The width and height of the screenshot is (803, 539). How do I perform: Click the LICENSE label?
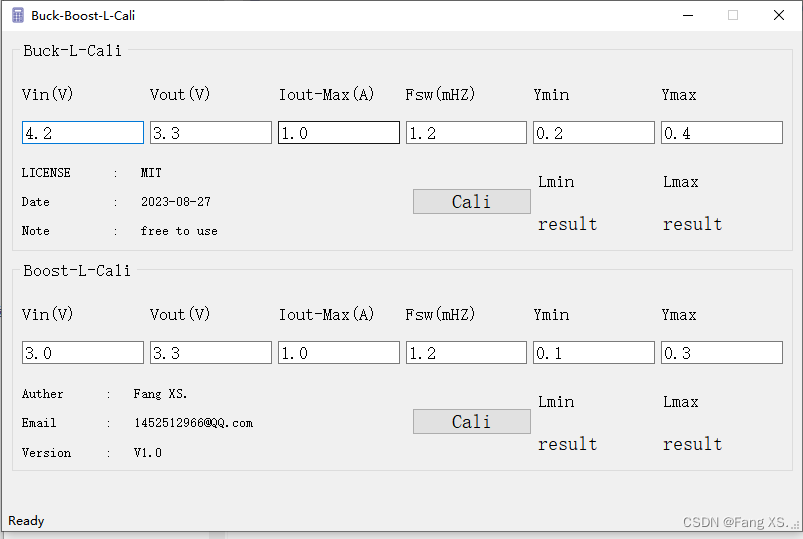[x=46, y=173]
